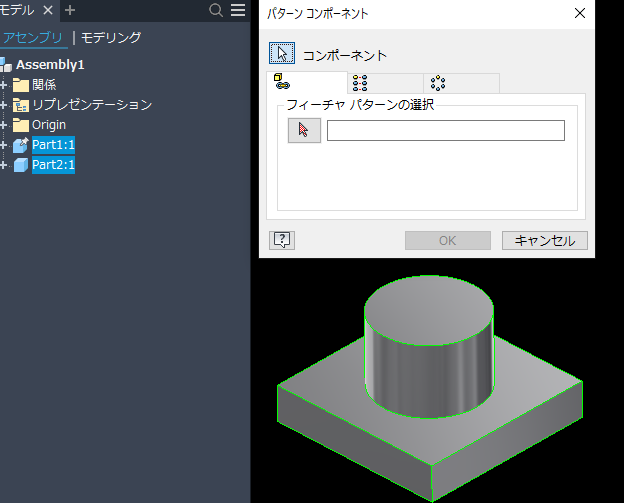Expand the リプレゼンテーション folder
624x503 pixels.
(4, 105)
